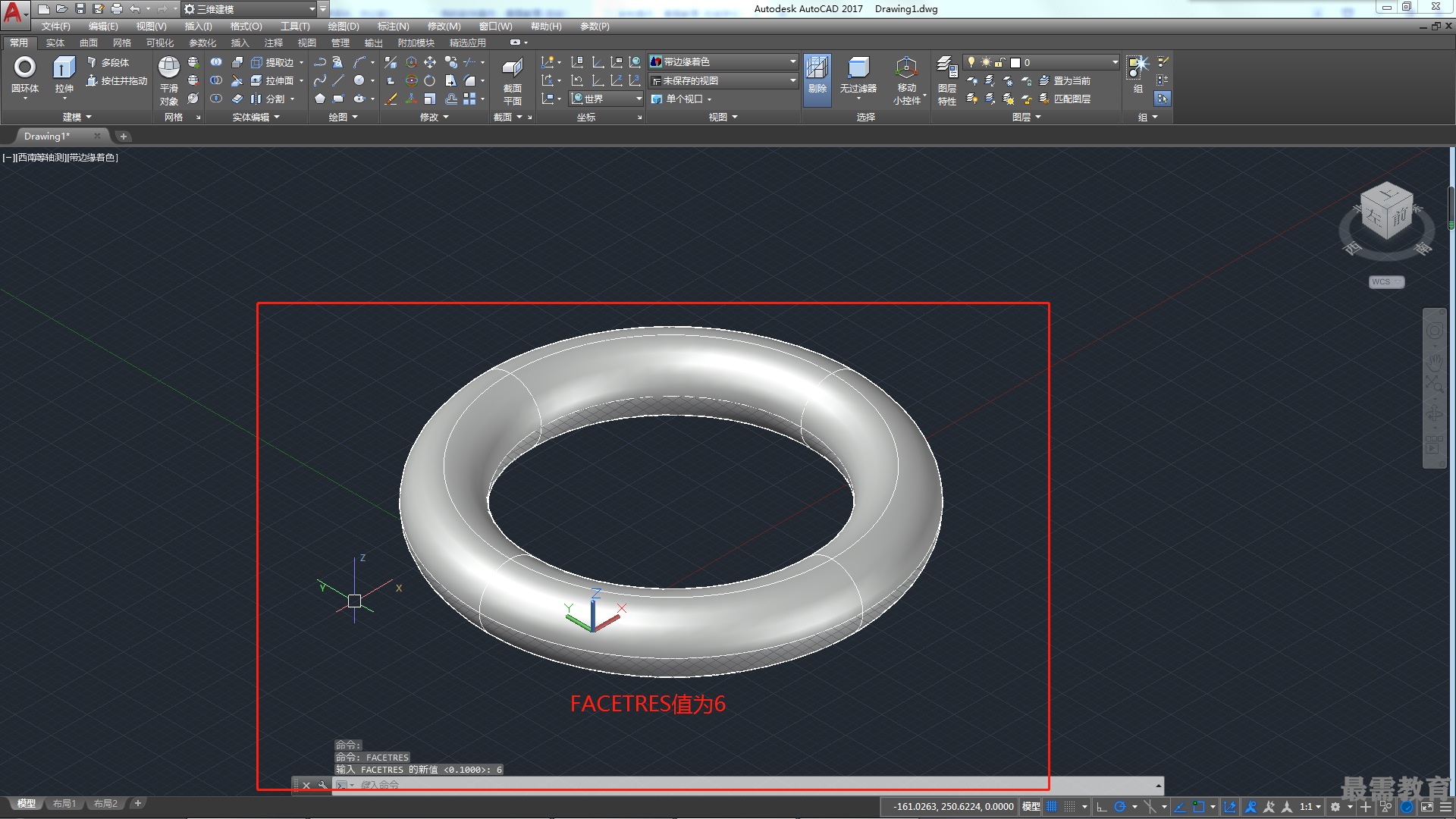Viewport: 1456px width, 819px height.
Task: Open the workspace dropdown 三维建模
Action: pyautogui.click(x=249, y=9)
